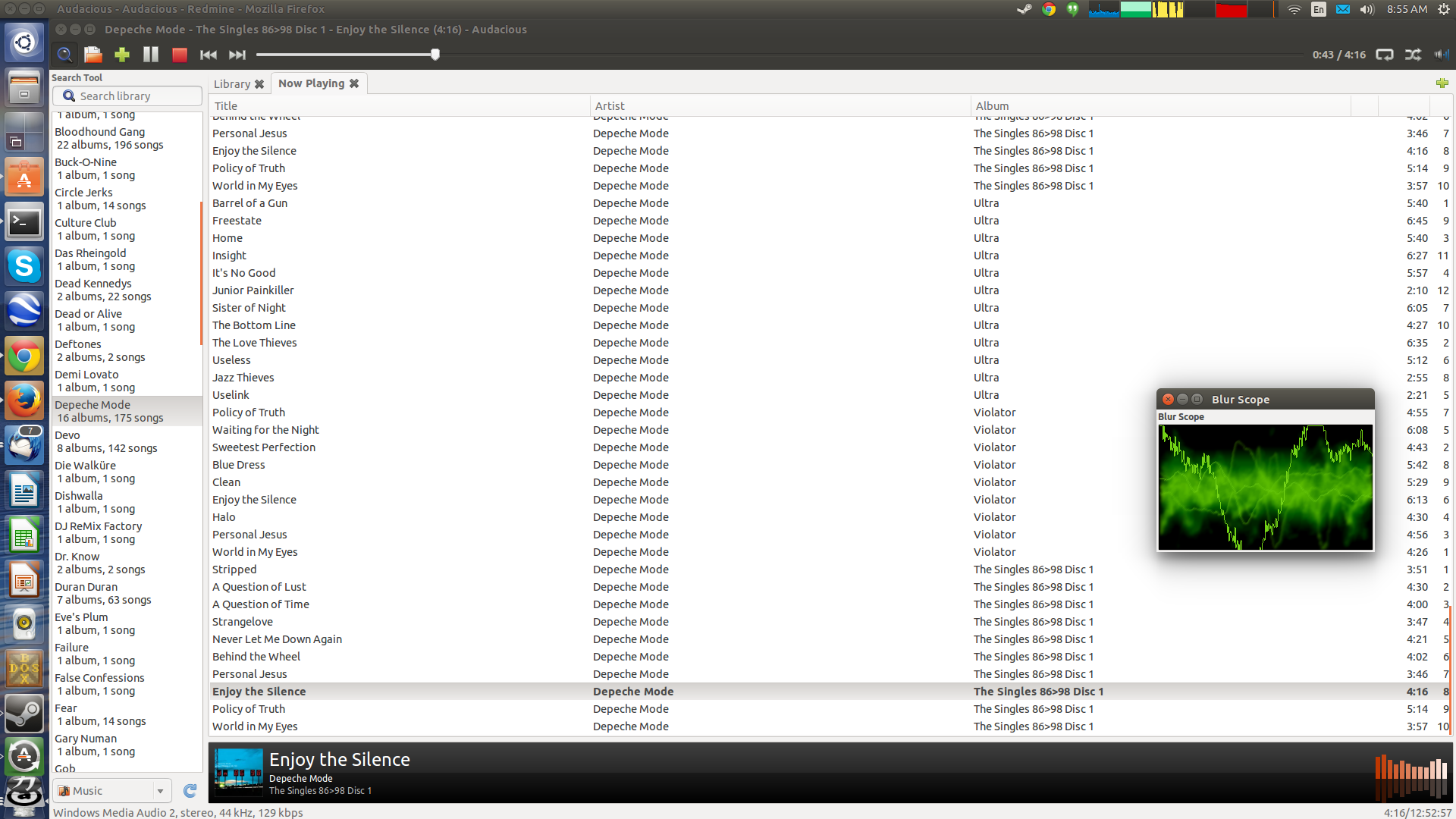Toggle the search tool magnifier button
1456x819 pixels.
[x=65, y=55]
